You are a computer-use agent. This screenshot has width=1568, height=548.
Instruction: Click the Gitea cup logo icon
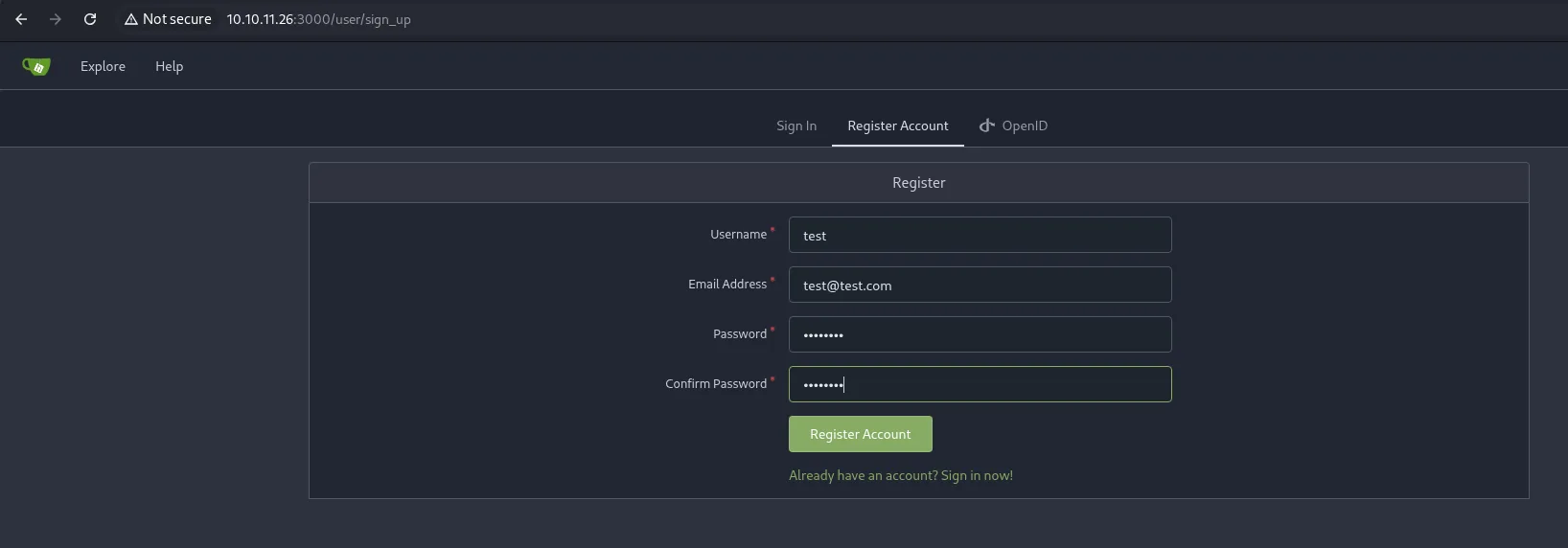(36, 66)
